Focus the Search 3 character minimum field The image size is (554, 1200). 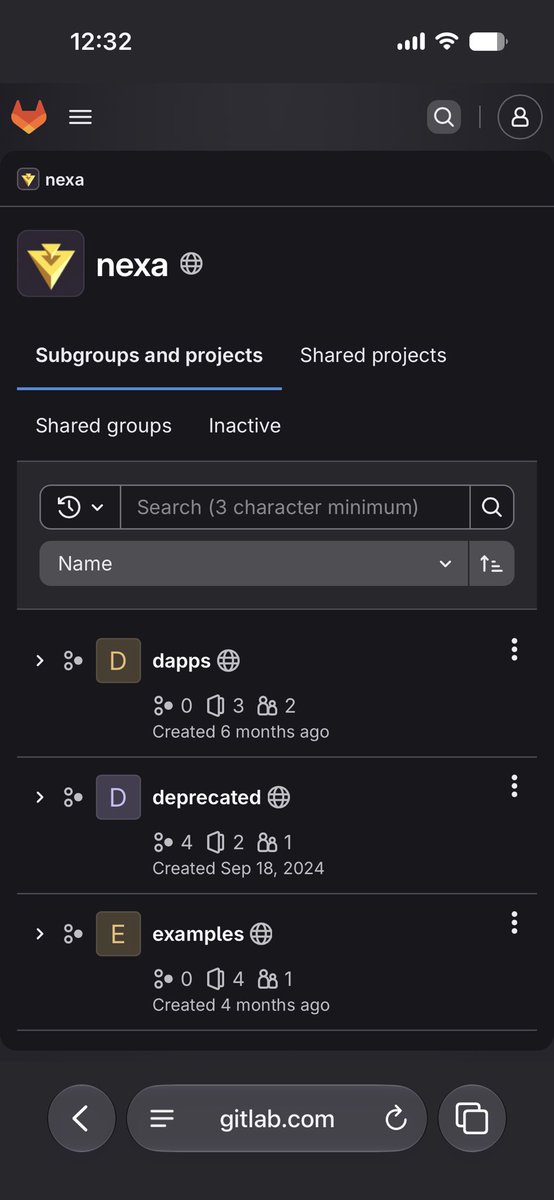point(295,507)
